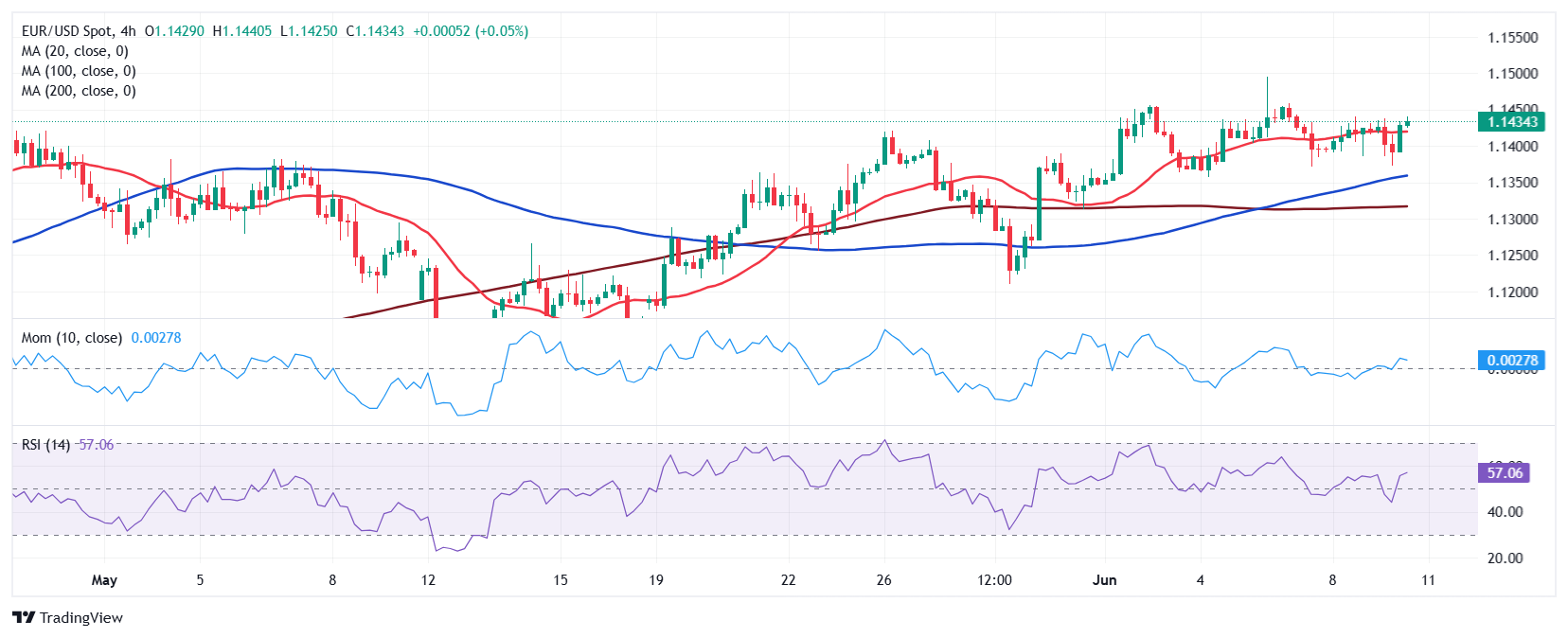This screenshot has width=1568, height=638.
Task: Select the 12:00 time axis marker
Action: click(994, 580)
